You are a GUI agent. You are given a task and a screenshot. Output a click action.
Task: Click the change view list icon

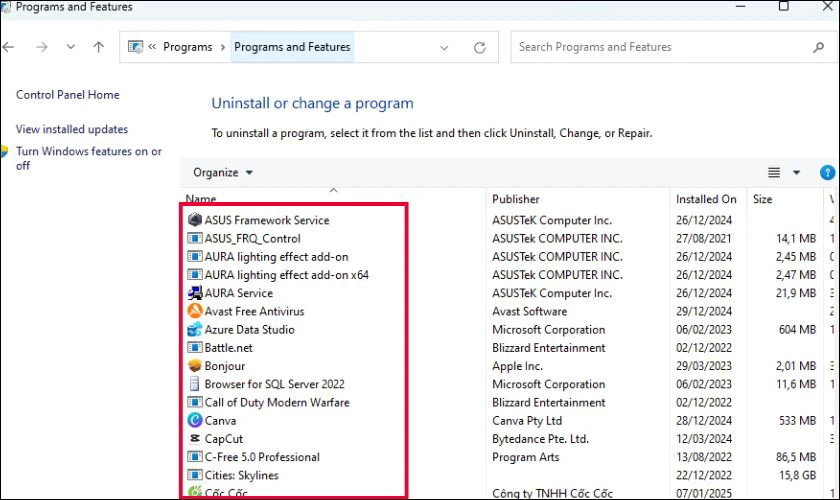pyautogui.click(x=774, y=172)
